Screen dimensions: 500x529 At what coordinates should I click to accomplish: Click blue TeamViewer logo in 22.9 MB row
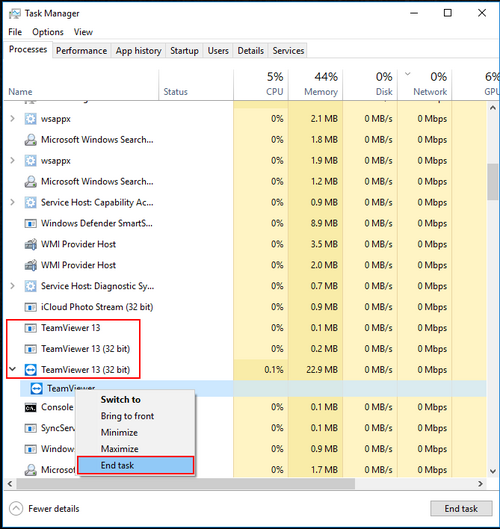(30, 370)
